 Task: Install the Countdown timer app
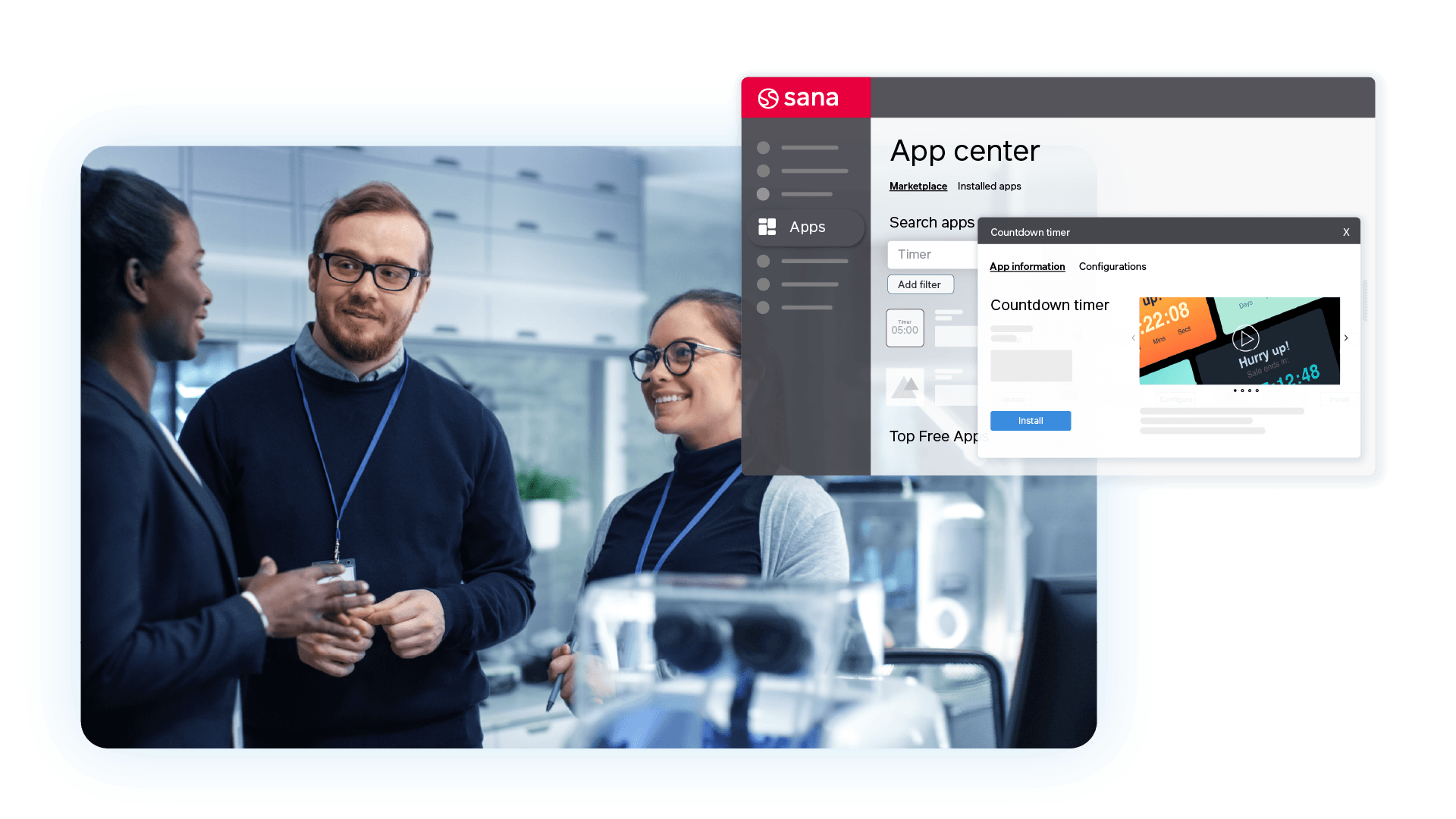(1030, 419)
